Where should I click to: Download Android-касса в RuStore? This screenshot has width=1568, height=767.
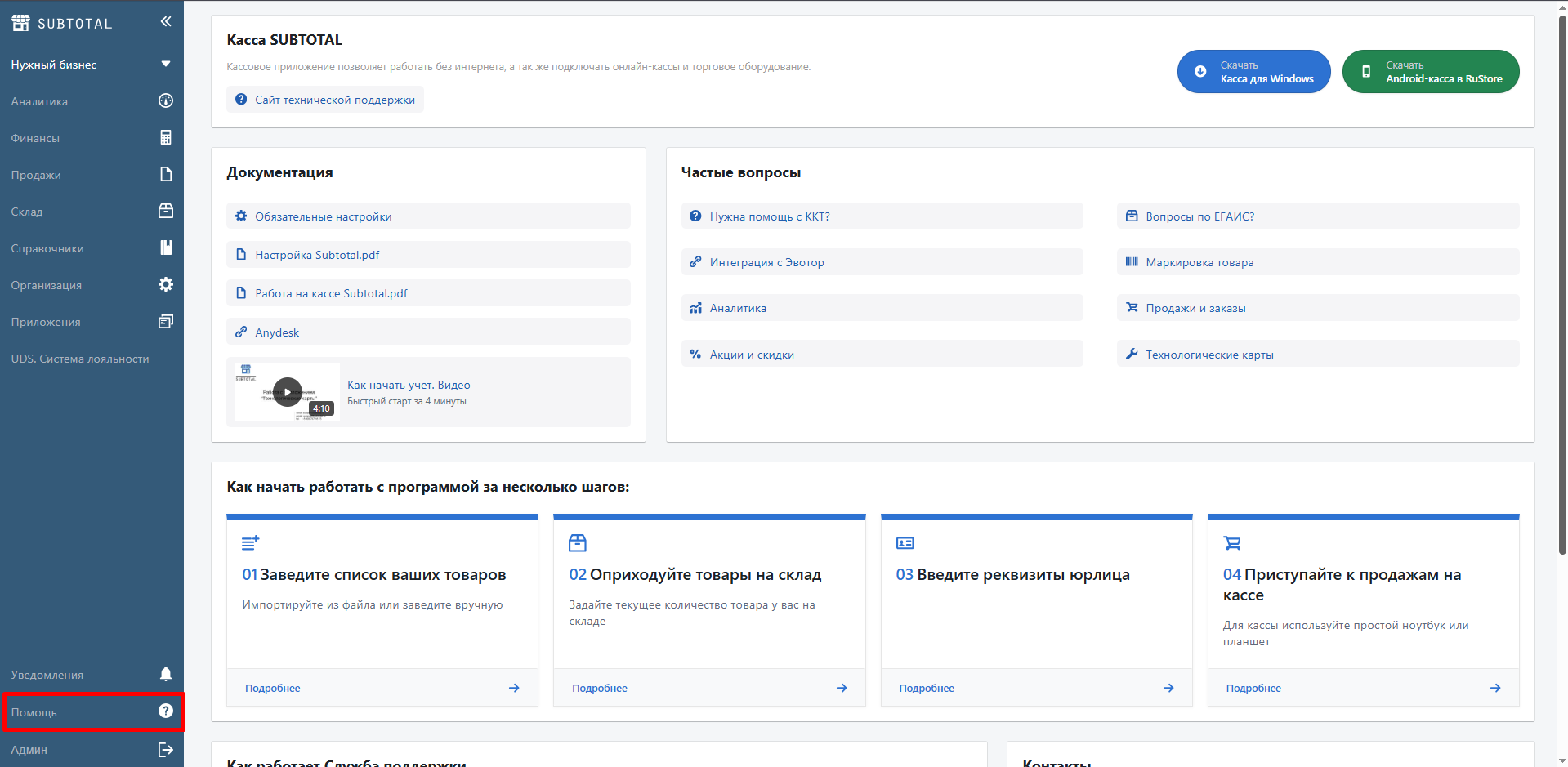pos(1430,72)
